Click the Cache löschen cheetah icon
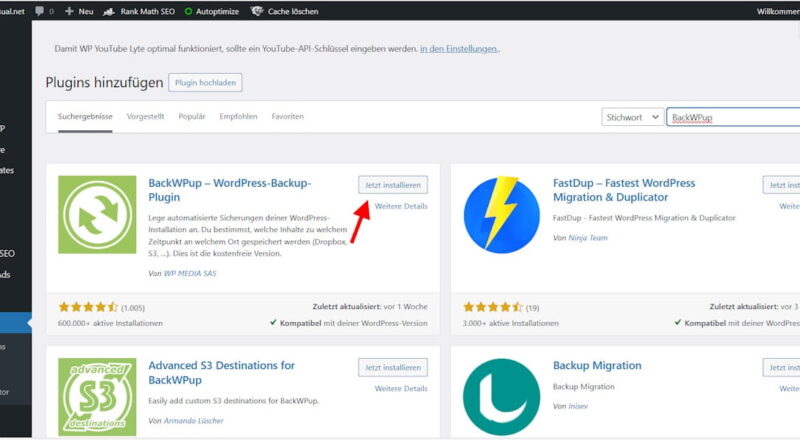800x440 pixels. 257,11
